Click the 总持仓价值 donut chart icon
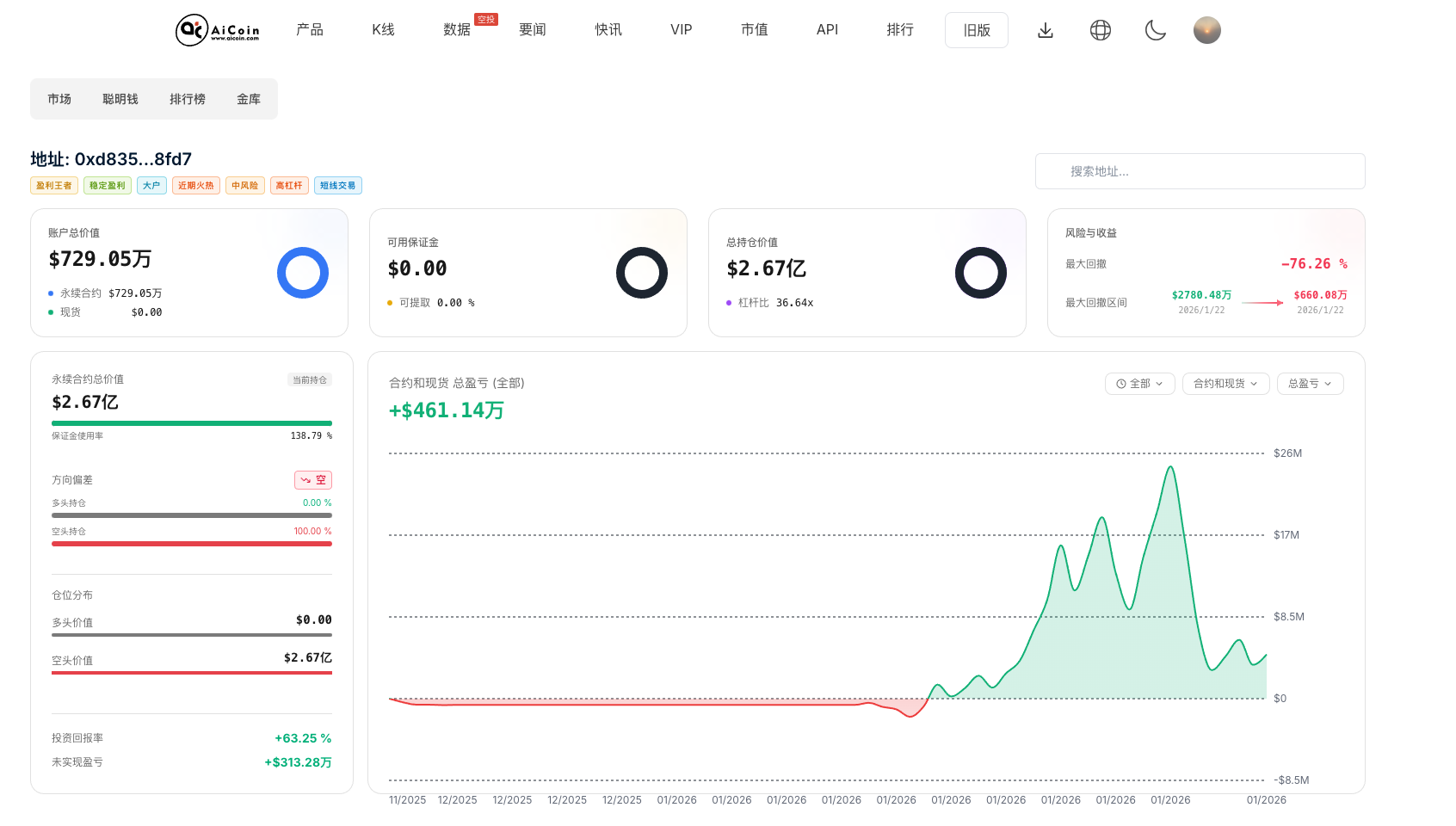Image resolution: width=1456 pixels, height=826 pixels. (x=981, y=273)
